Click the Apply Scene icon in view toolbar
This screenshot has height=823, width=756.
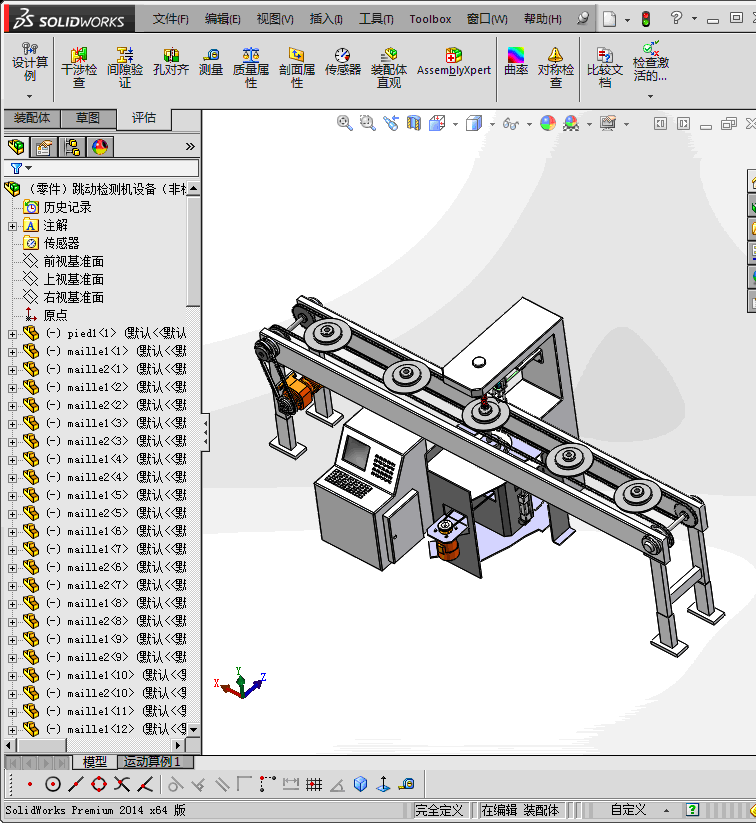pyautogui.click(x=571, y=123)
